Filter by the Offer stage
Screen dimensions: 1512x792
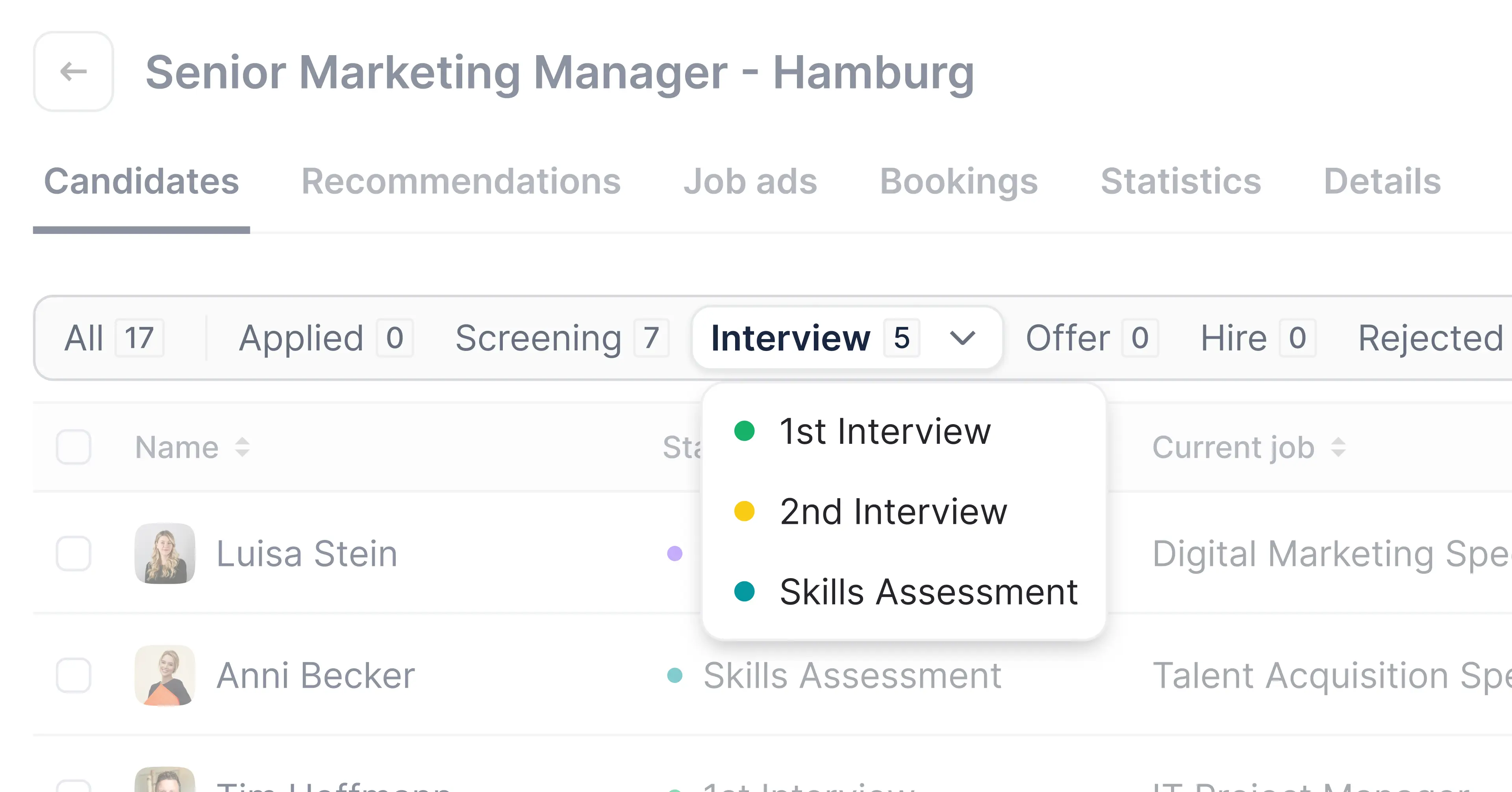[1091, 338]
